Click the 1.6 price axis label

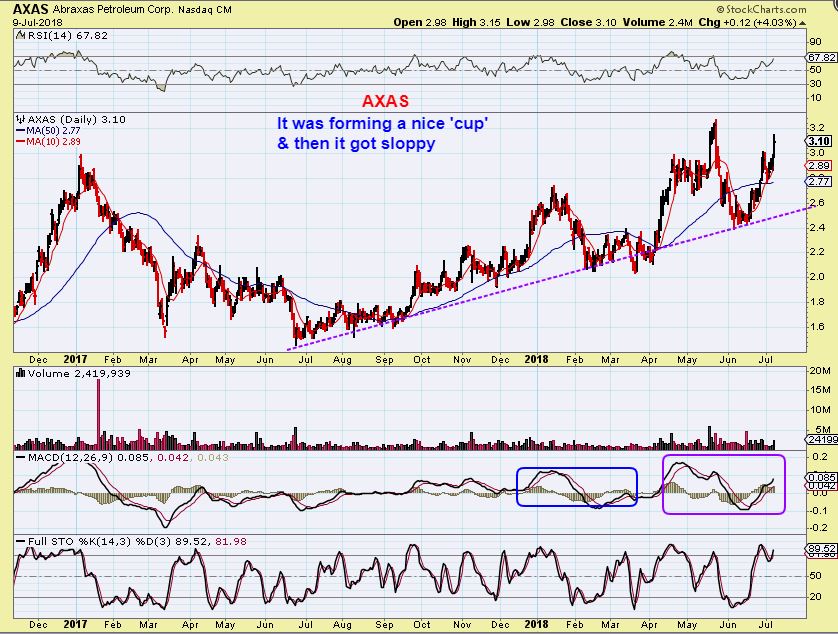[x=817, y=327]
